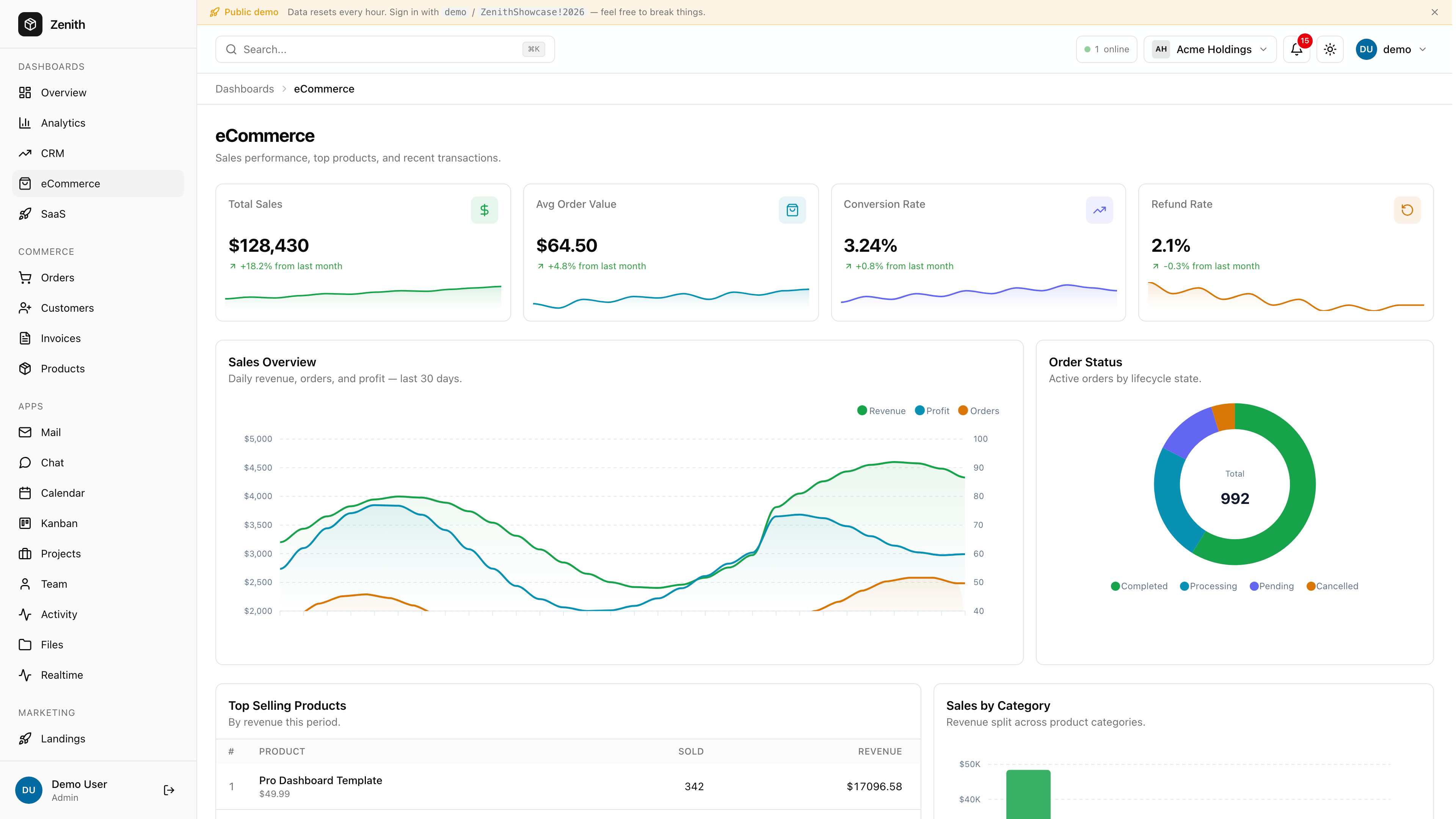The width and height of the screenshot is (1456, 819).
Task: Go to the CRM dashboard
Action: pos(98,153)
